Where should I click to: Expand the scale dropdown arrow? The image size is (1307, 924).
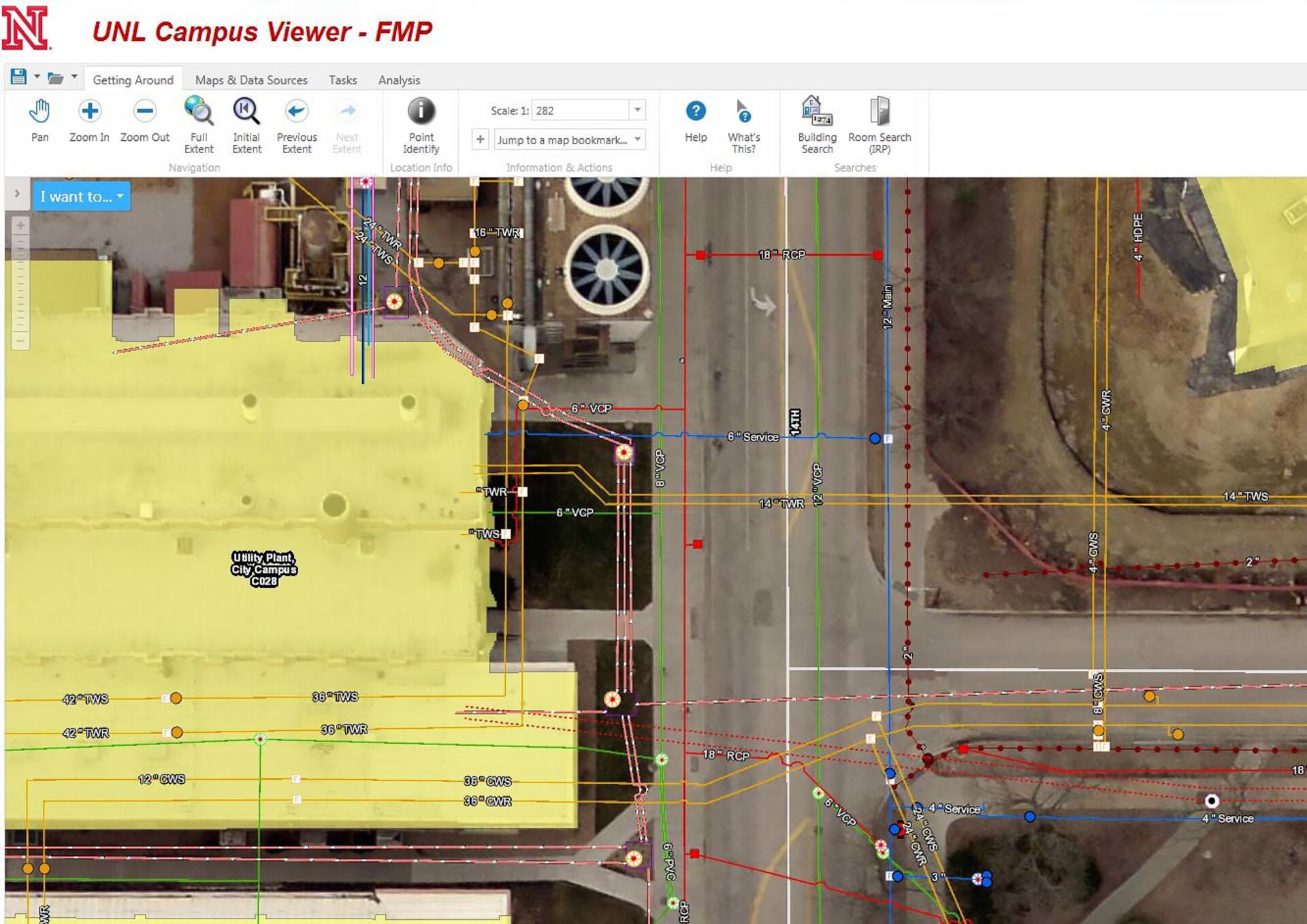pos(637,110)
